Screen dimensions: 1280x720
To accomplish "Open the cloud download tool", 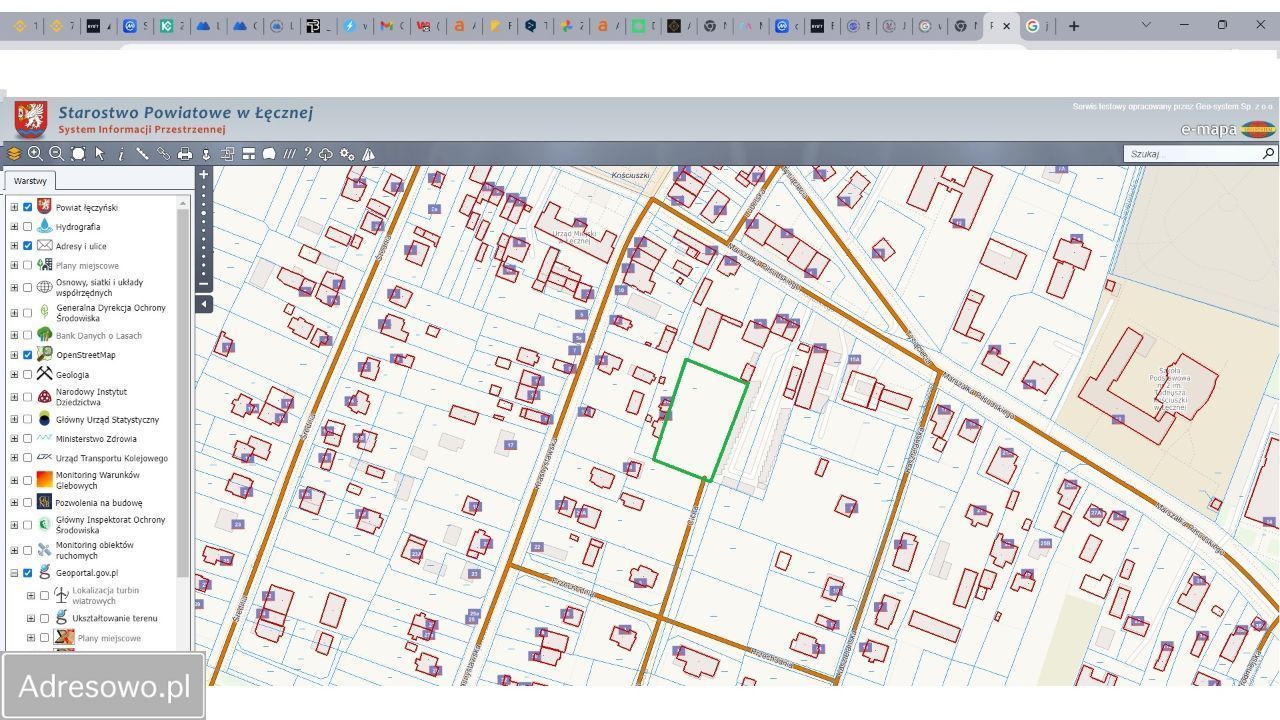I will tap(326, 154).
